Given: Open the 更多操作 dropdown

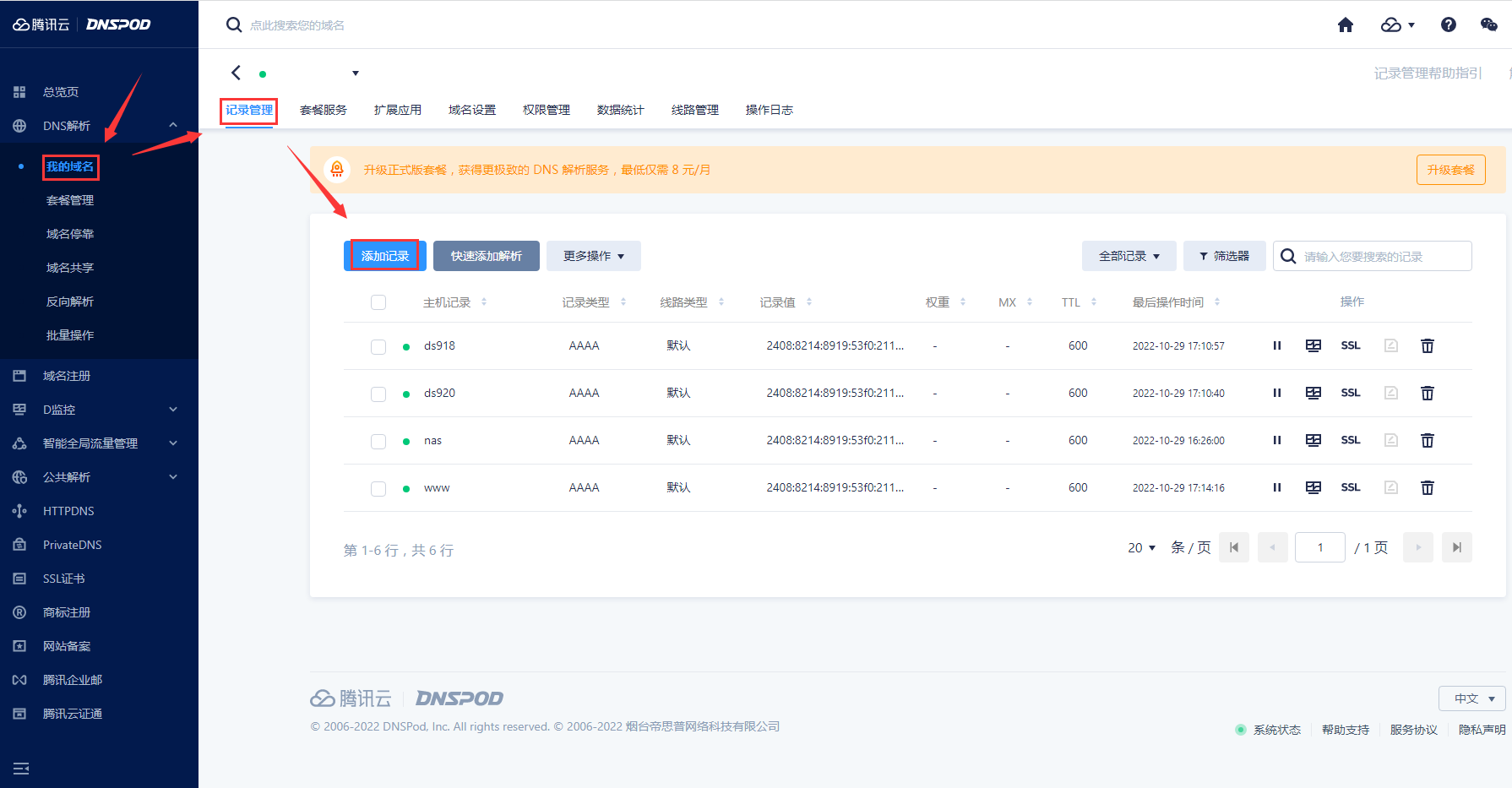Looking at the screenshot, I should coord(593,256).
